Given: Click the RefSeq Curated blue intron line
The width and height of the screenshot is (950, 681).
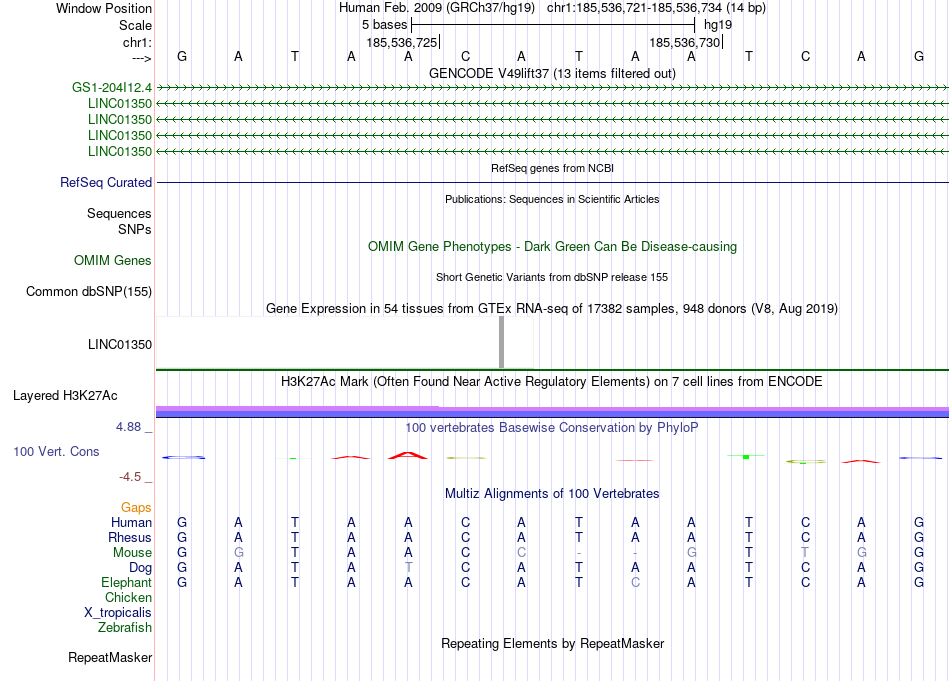Looking at the screenshot, I should (552, 182).
